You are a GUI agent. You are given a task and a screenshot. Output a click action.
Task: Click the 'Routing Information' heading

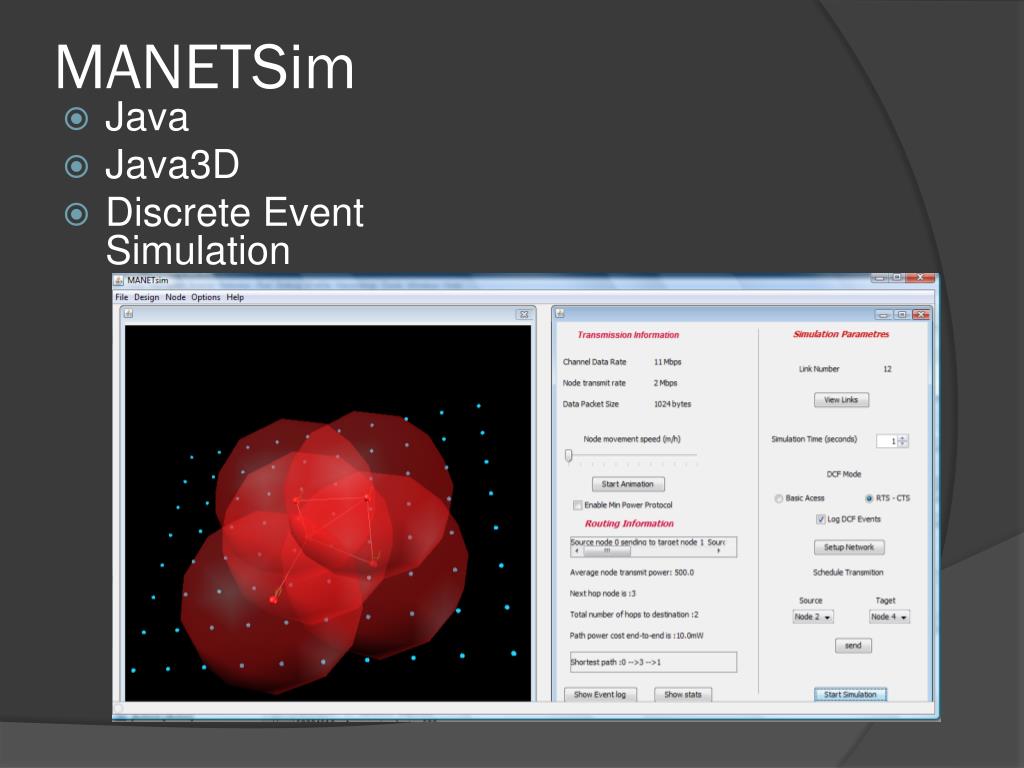coord(629,524)
